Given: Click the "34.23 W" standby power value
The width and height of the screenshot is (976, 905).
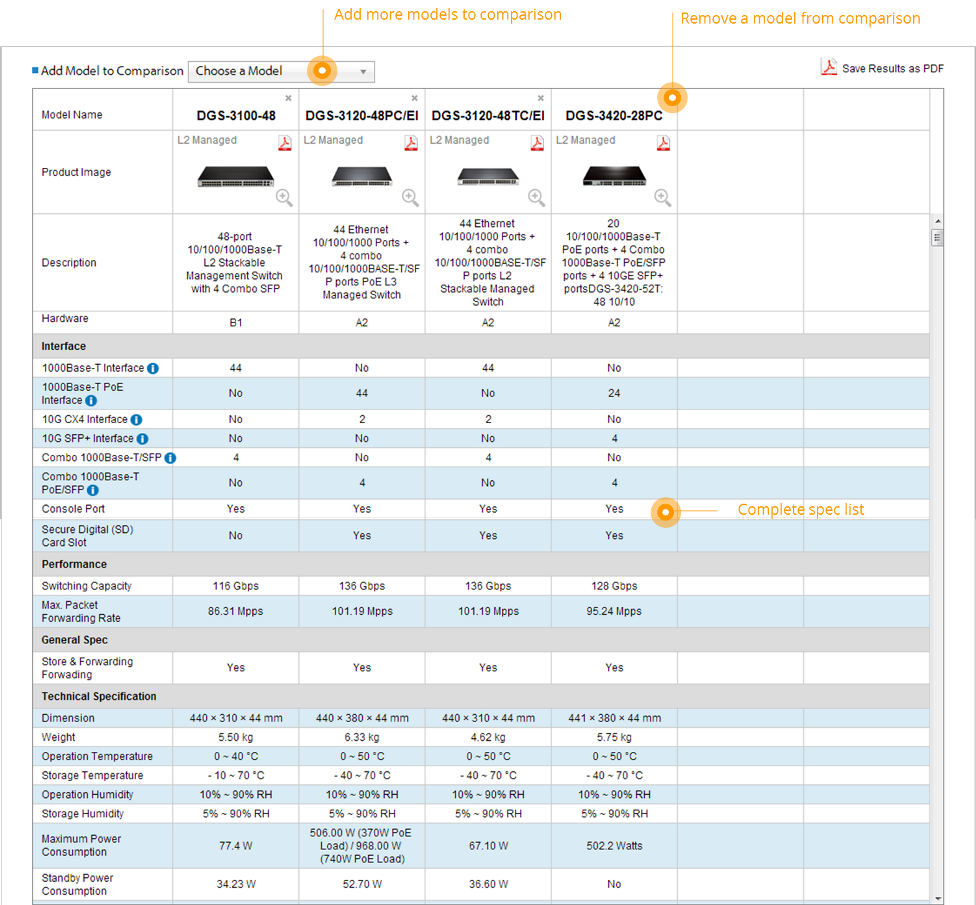Looking at the screenshot, I should pyautogui.click(x=236, y=884).
